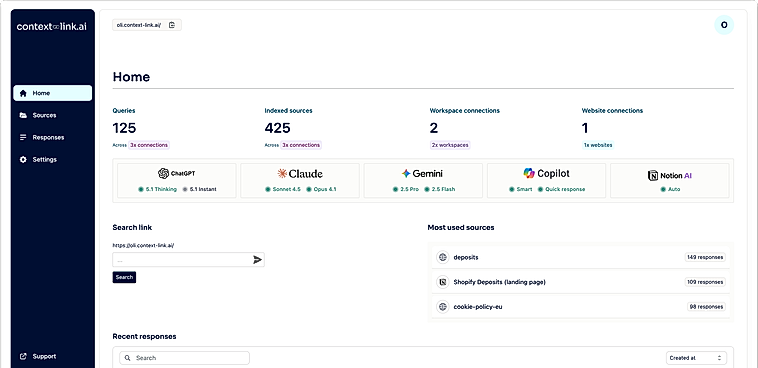Click the context-link.ai logo
This screenshot has height=368, width=758.
click(x=52, y=27)
